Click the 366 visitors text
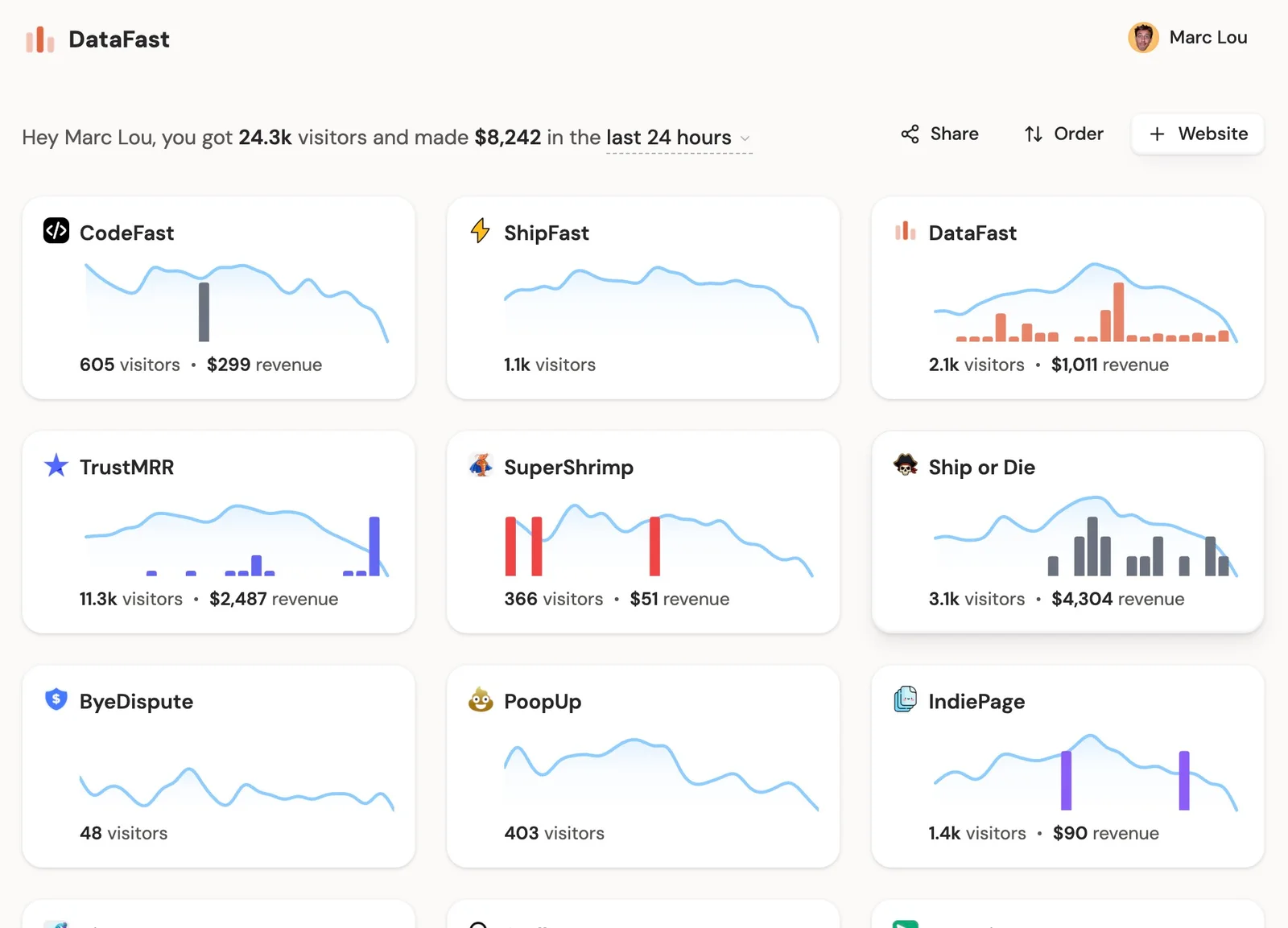This screenshot has height=928, width=1288. pos(554,599)
